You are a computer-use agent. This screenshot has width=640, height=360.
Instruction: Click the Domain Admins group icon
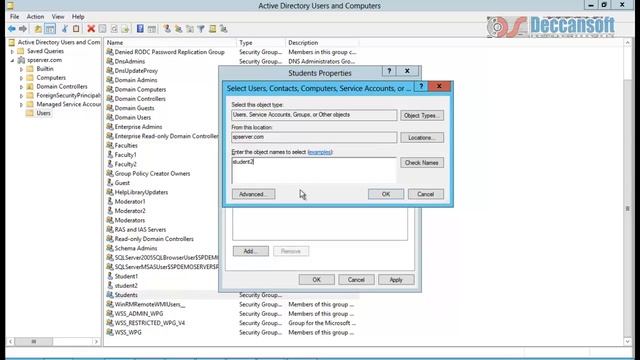[110, 80]
